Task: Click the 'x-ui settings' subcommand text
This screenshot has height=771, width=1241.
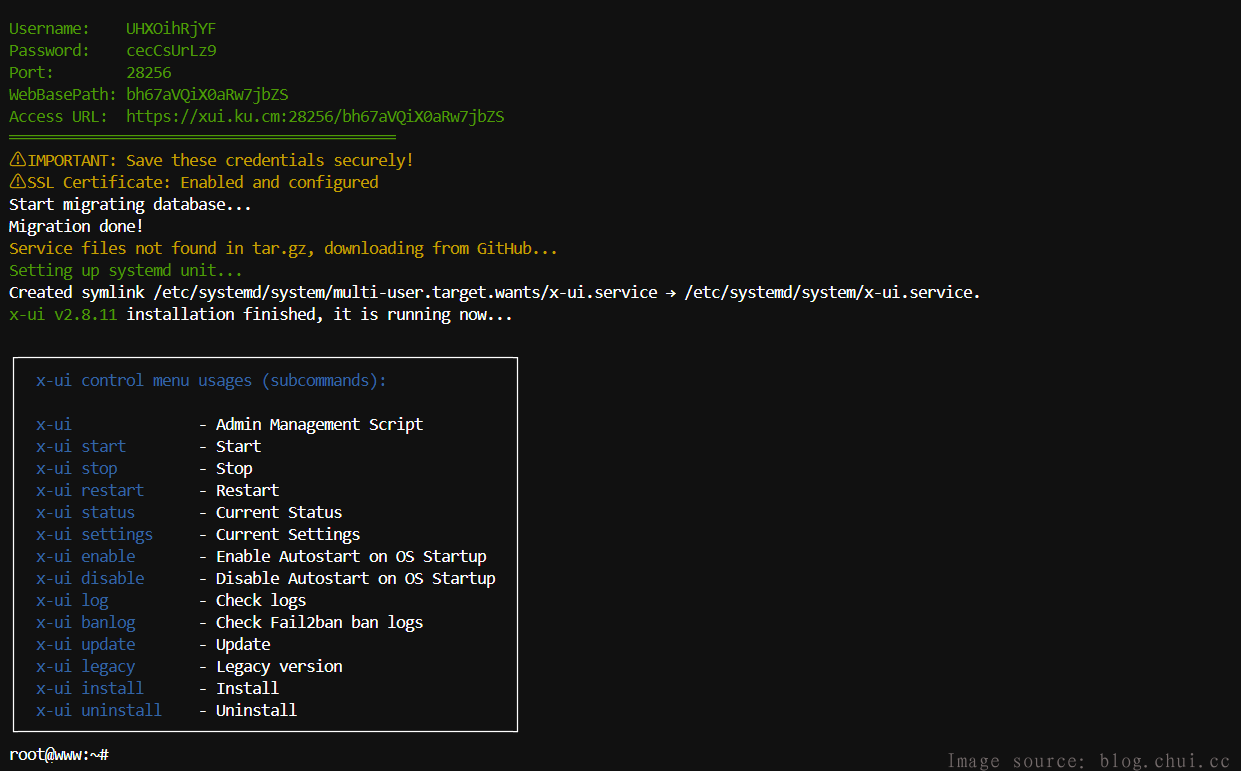Action: click(94, 534)
